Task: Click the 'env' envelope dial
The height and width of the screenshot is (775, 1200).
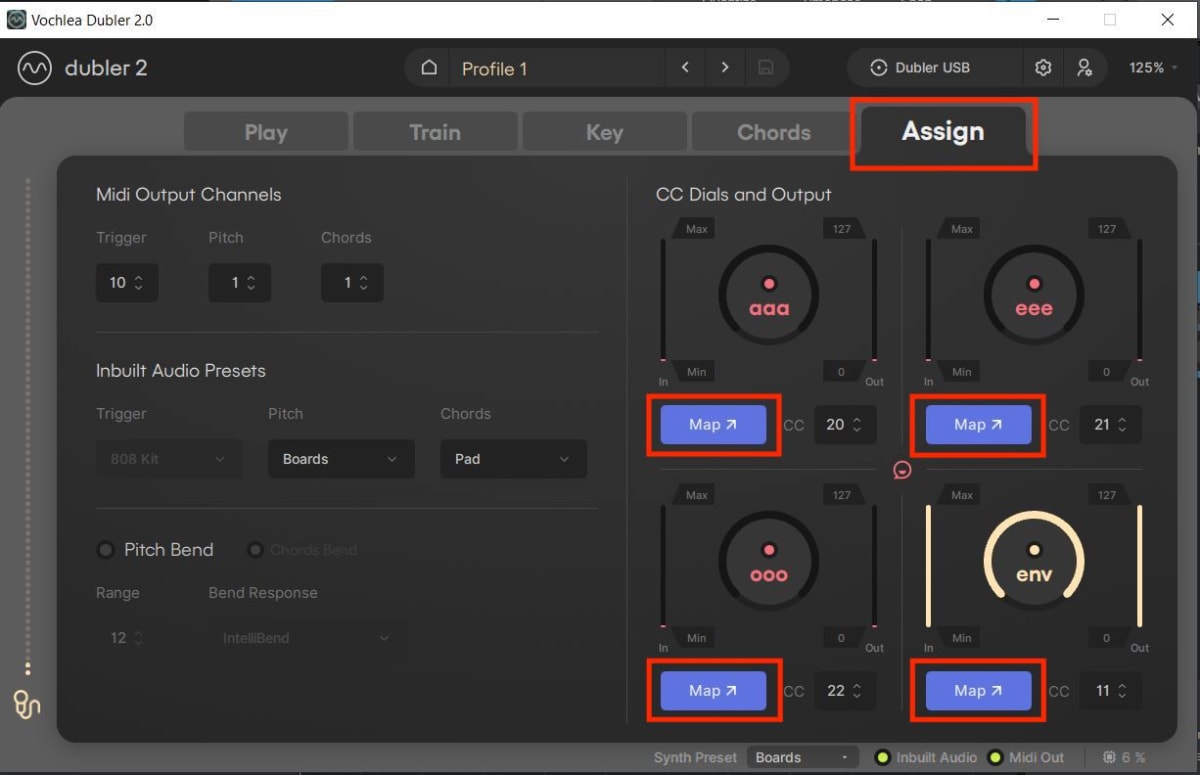Action: tap(1033, 560)
